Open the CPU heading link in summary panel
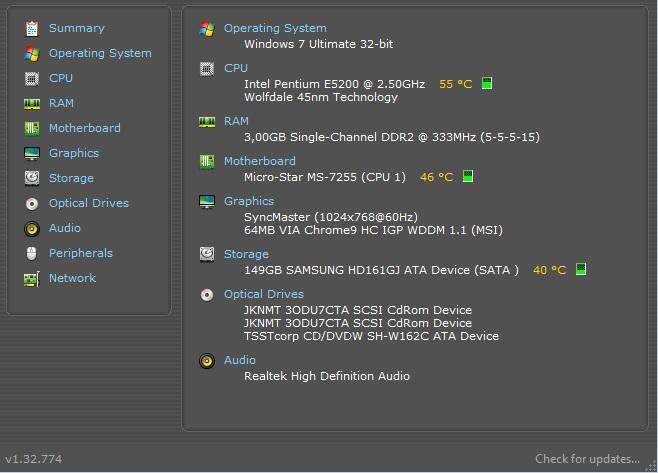Screen dimensions: 658x473 point(236,68)
